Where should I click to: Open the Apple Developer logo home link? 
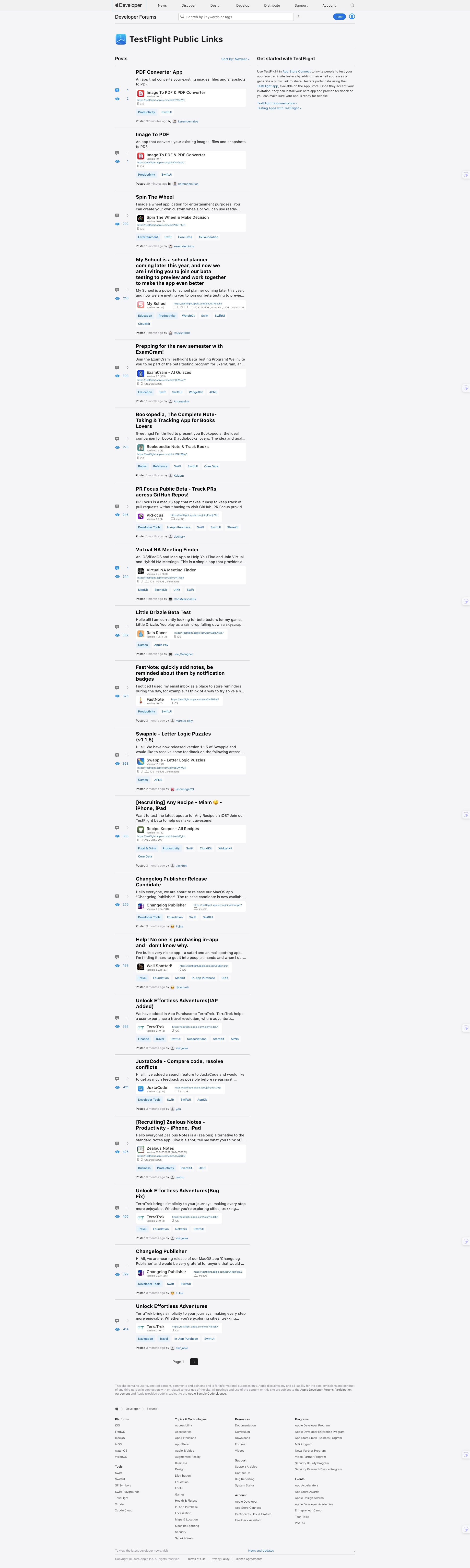[128, 5]
